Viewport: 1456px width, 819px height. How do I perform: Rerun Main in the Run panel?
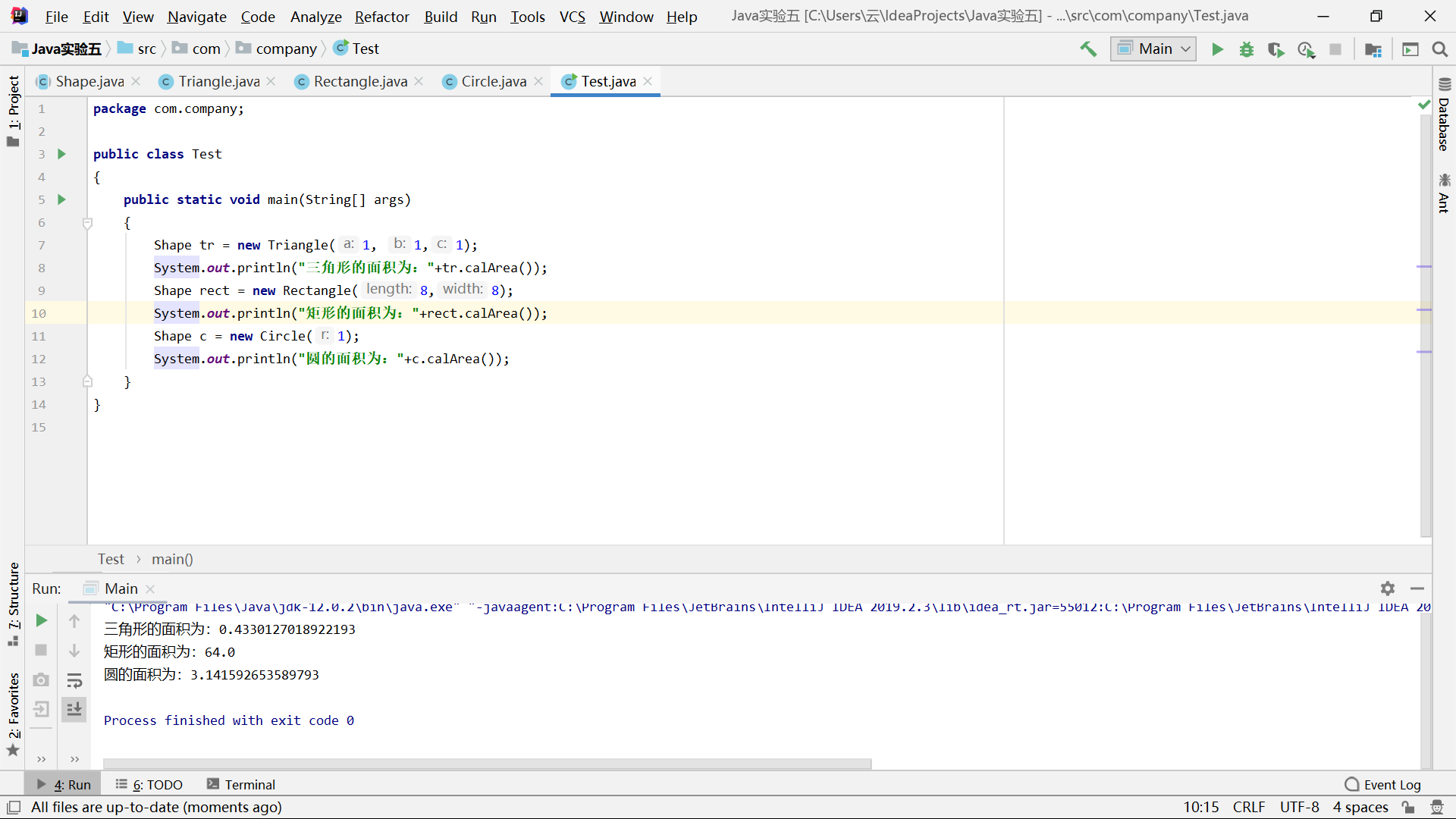(x=42, y=620)
